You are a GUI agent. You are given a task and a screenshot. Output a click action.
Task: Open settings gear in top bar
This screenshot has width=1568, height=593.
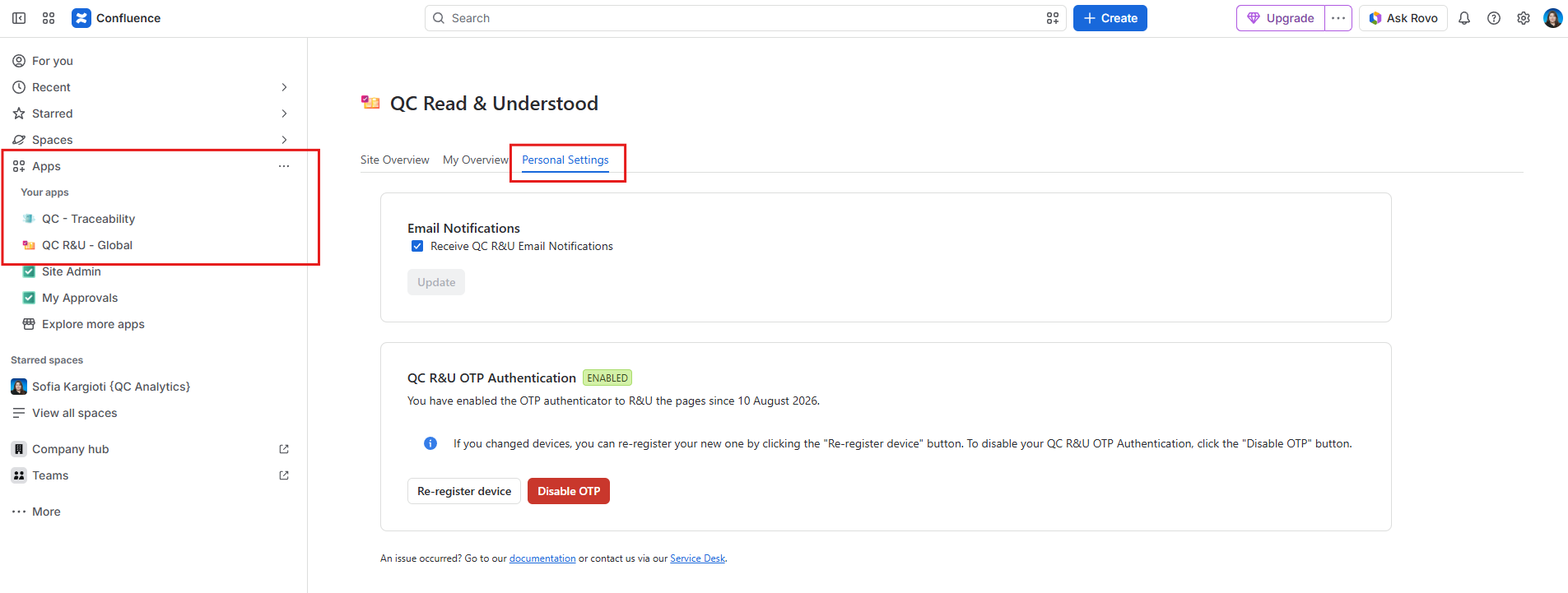point(1524,18)
